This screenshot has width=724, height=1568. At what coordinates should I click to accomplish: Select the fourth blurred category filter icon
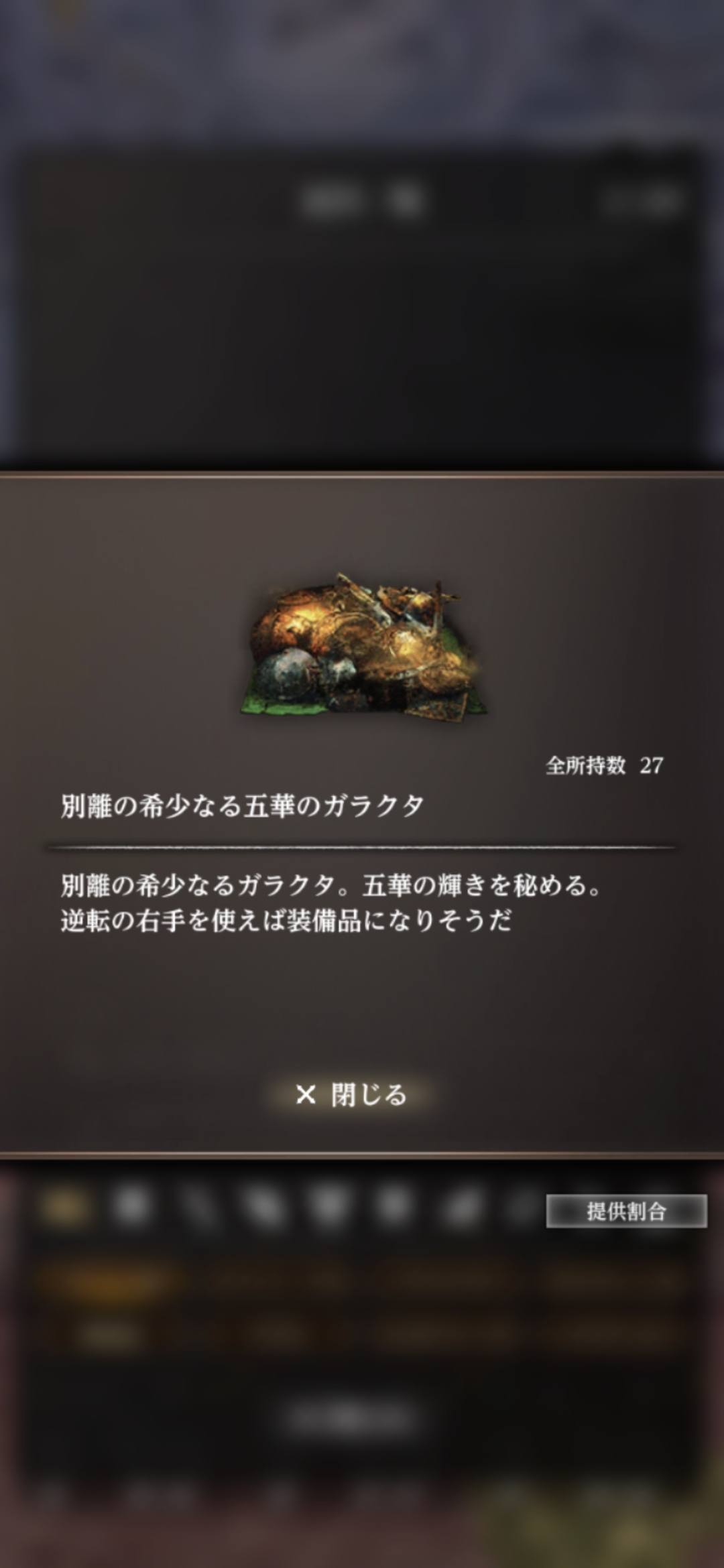click(x=263, y=1208)
